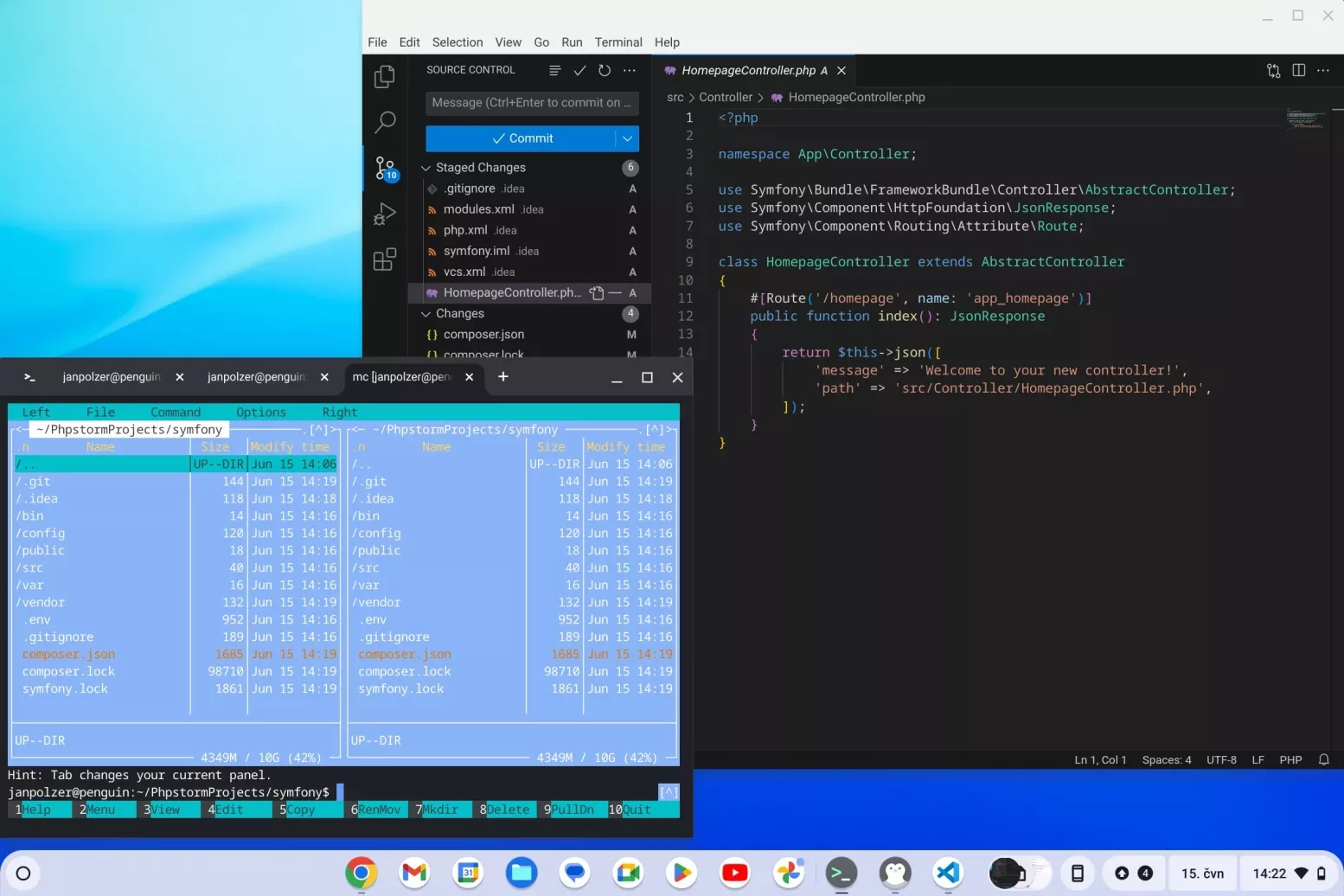The height and width of the screenshot is (896, 1344).
Task: Open the Selection menu
Action: tap(458, 42)
